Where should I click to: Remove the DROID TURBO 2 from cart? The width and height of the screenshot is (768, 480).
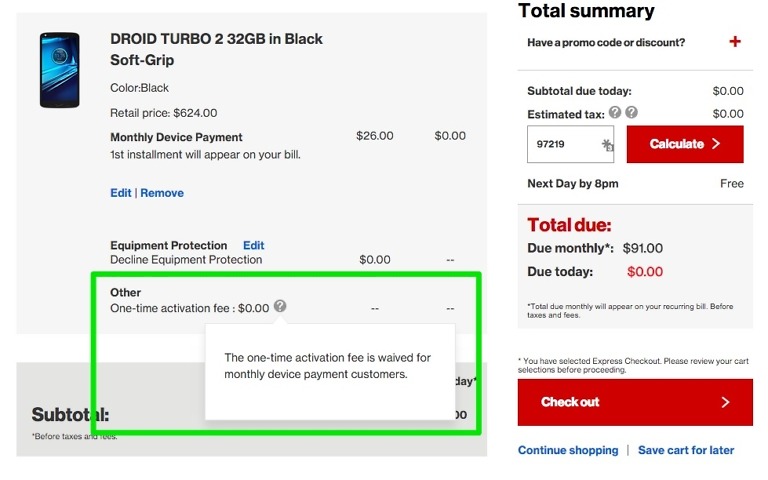tap(162, 193)
